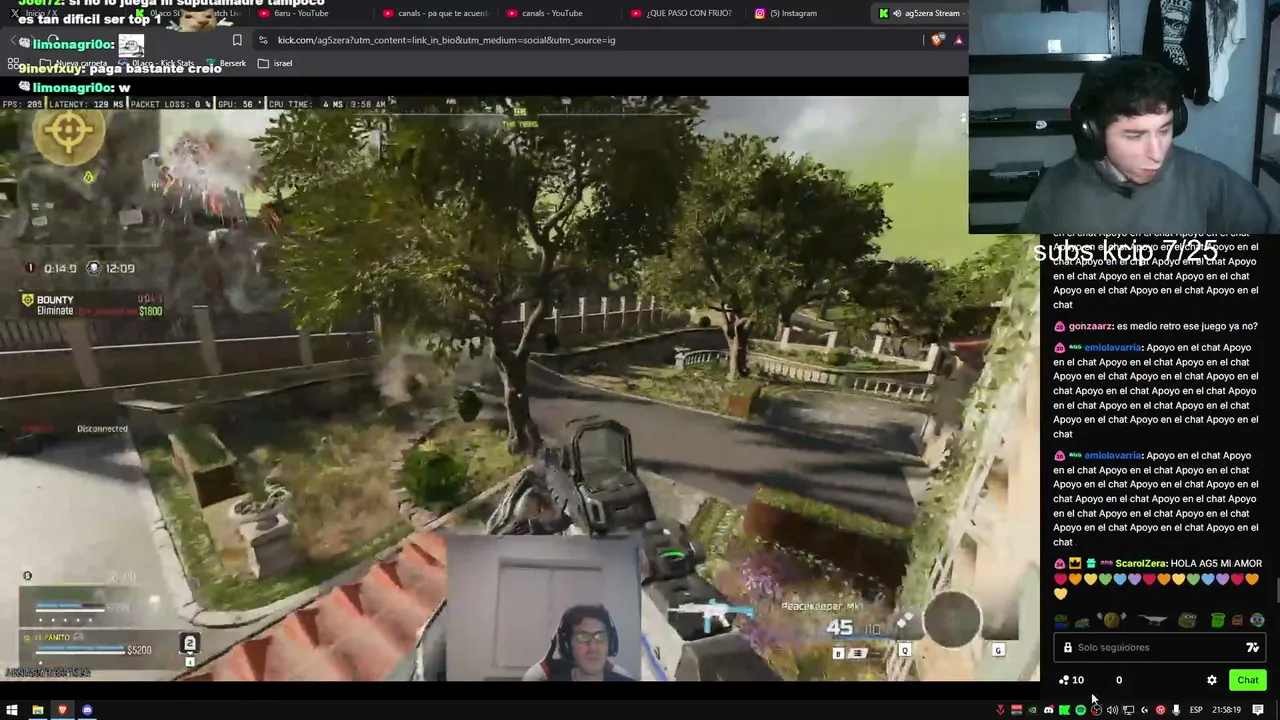This screenshot has width=1280, height=720.
Task: Click the small webcam overlay at bottom of stream
Action: pos(545,610)
